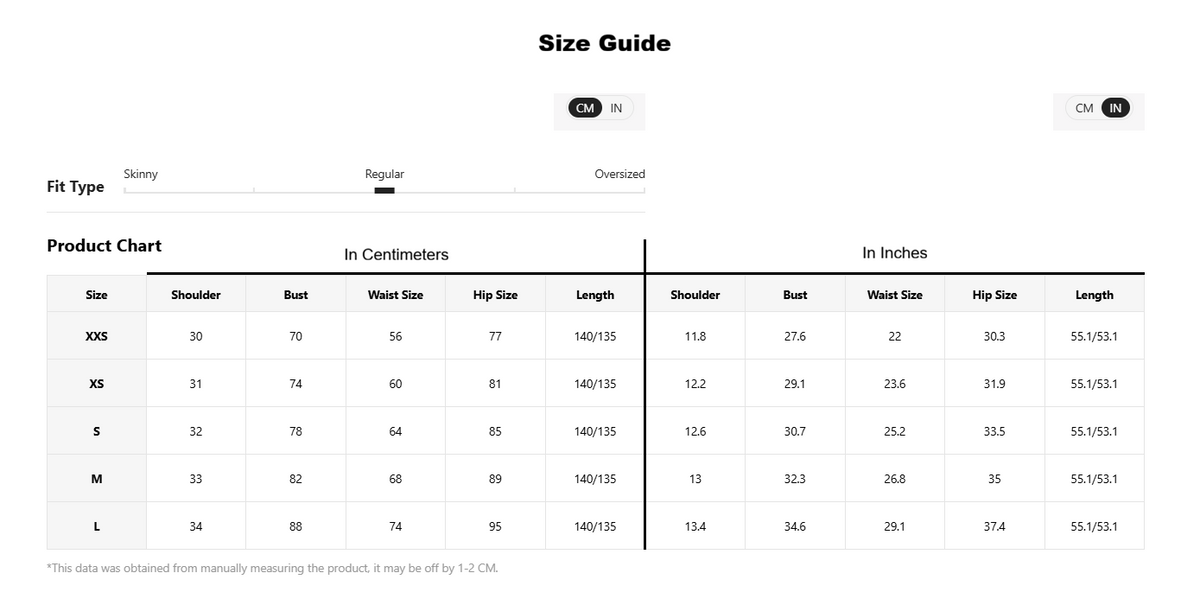Viewport: 1200px width, 605px height.
Task: Click the Oversized fit label
Action: [620, 174]
